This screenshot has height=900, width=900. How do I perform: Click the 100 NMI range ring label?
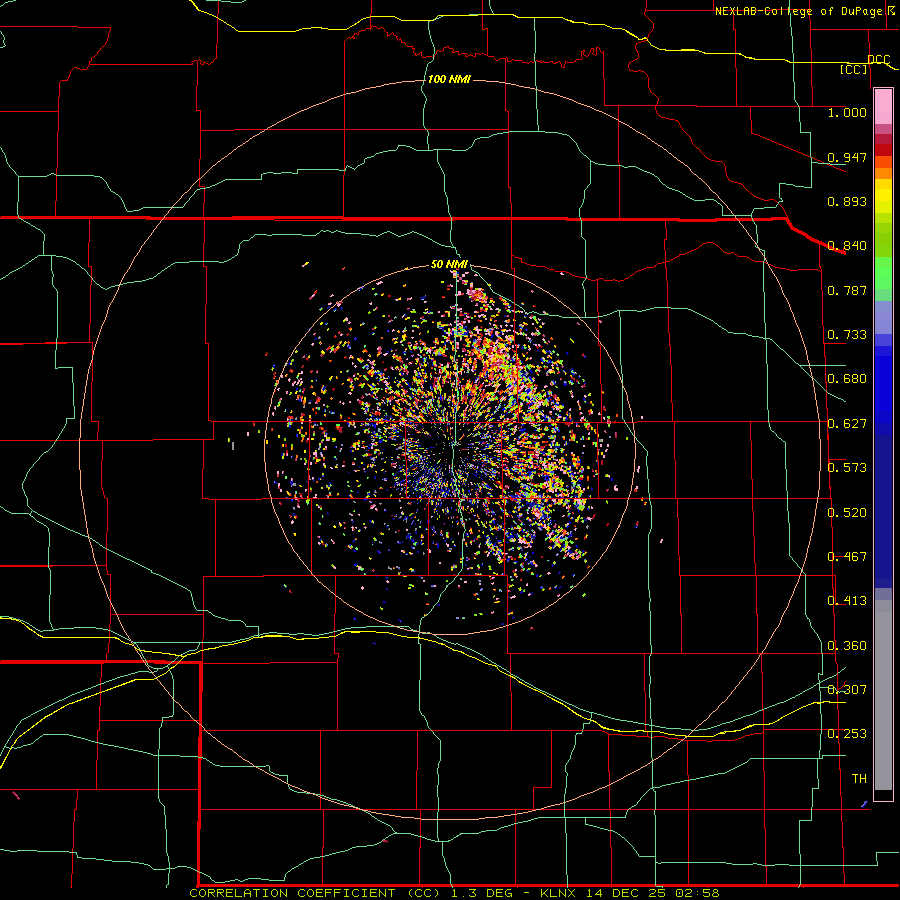tap(449, 79)
